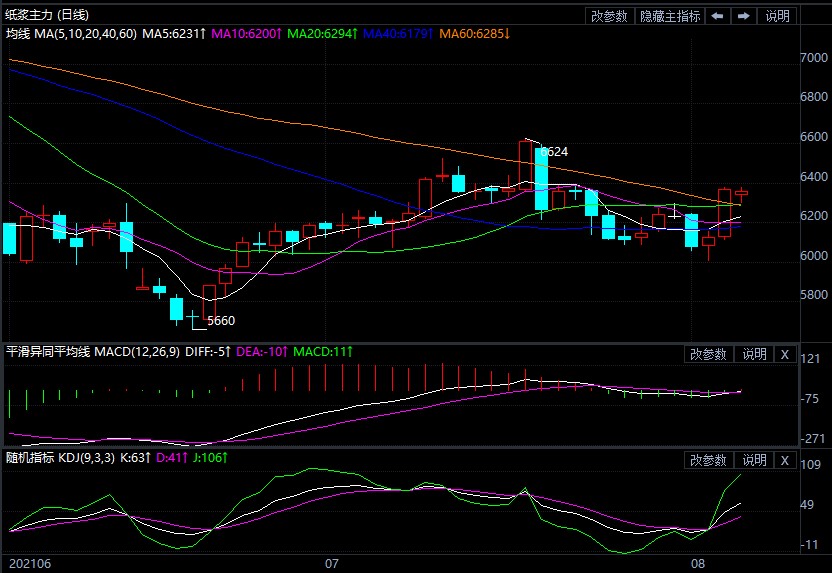Click the tall cyan candle below 6624
Viewport: 832px width, 573px height.
click(x=541, y=180)
